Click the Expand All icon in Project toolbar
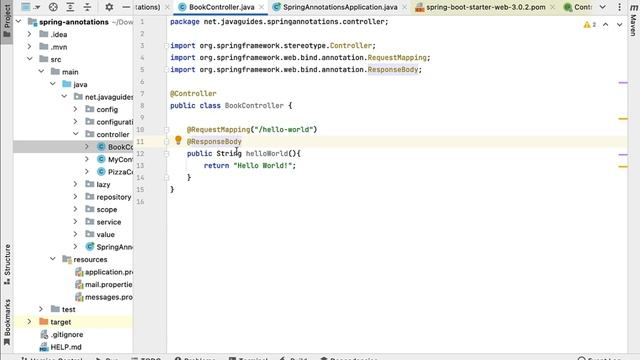 70,7
